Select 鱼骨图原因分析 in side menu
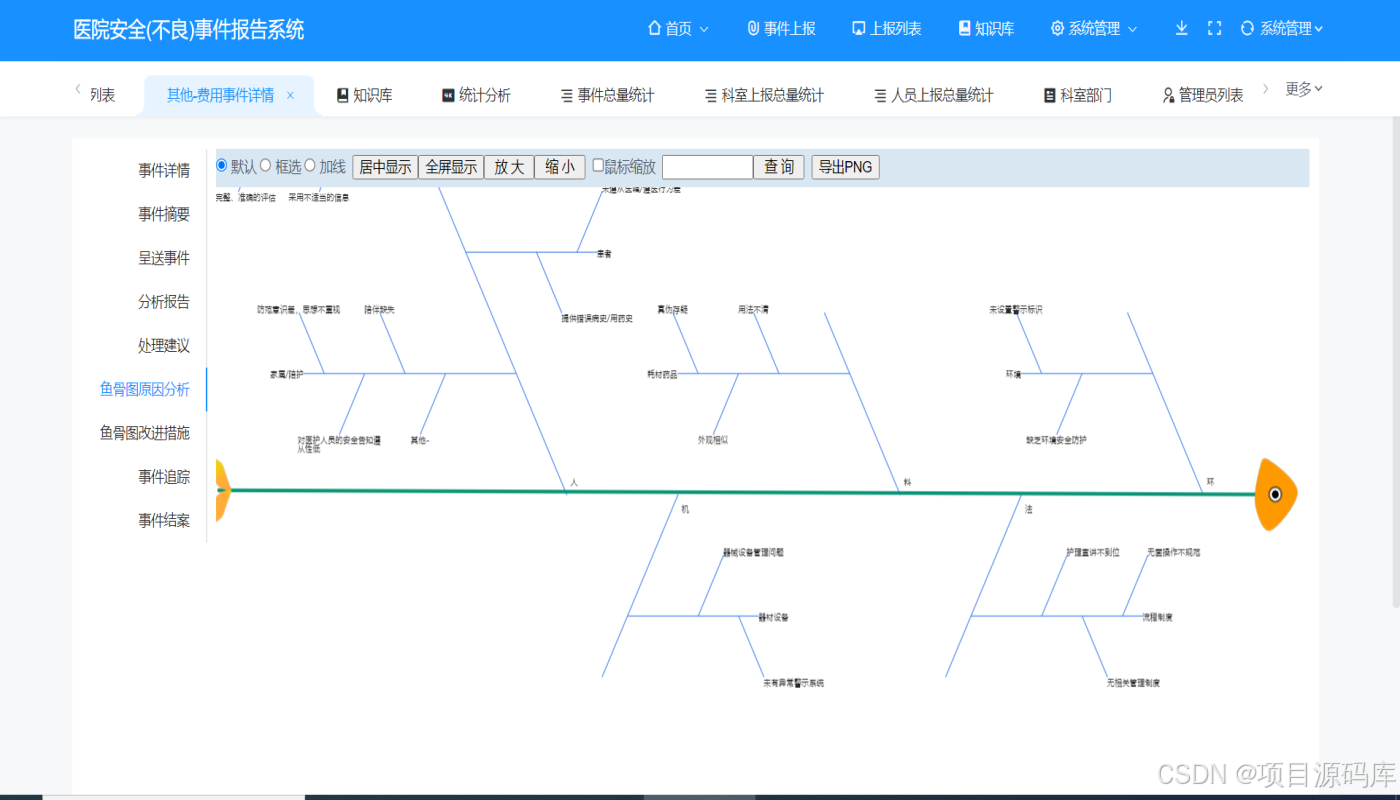1400x800 pixels. pyautogui.click(x=145, y=389)
